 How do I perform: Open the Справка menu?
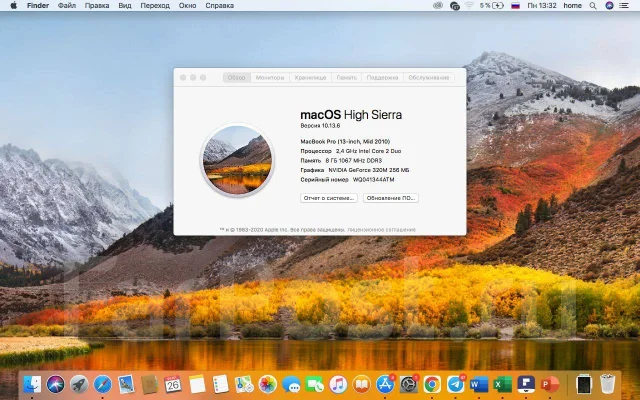[220, 6]
